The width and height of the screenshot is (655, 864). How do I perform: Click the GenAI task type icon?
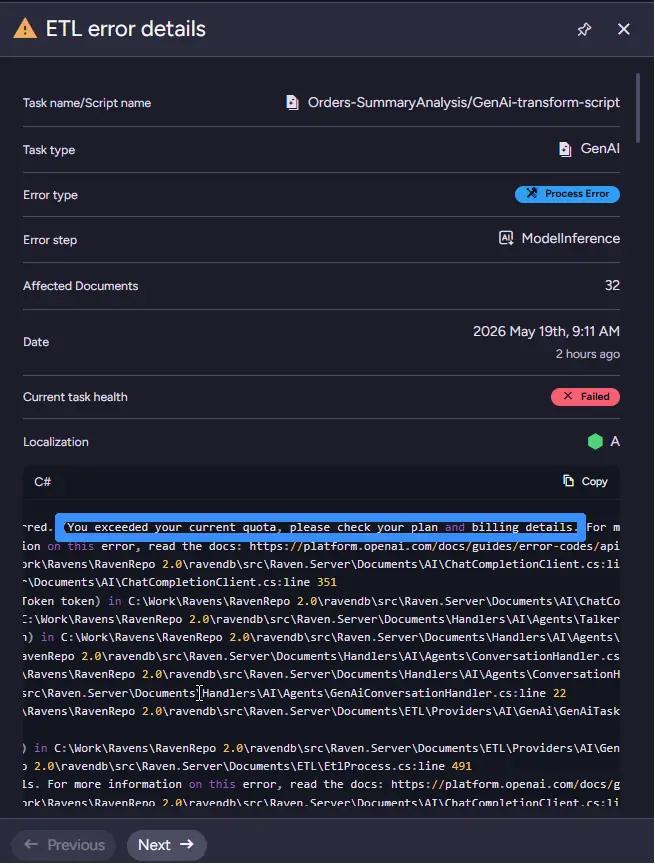tap(565, 149)
